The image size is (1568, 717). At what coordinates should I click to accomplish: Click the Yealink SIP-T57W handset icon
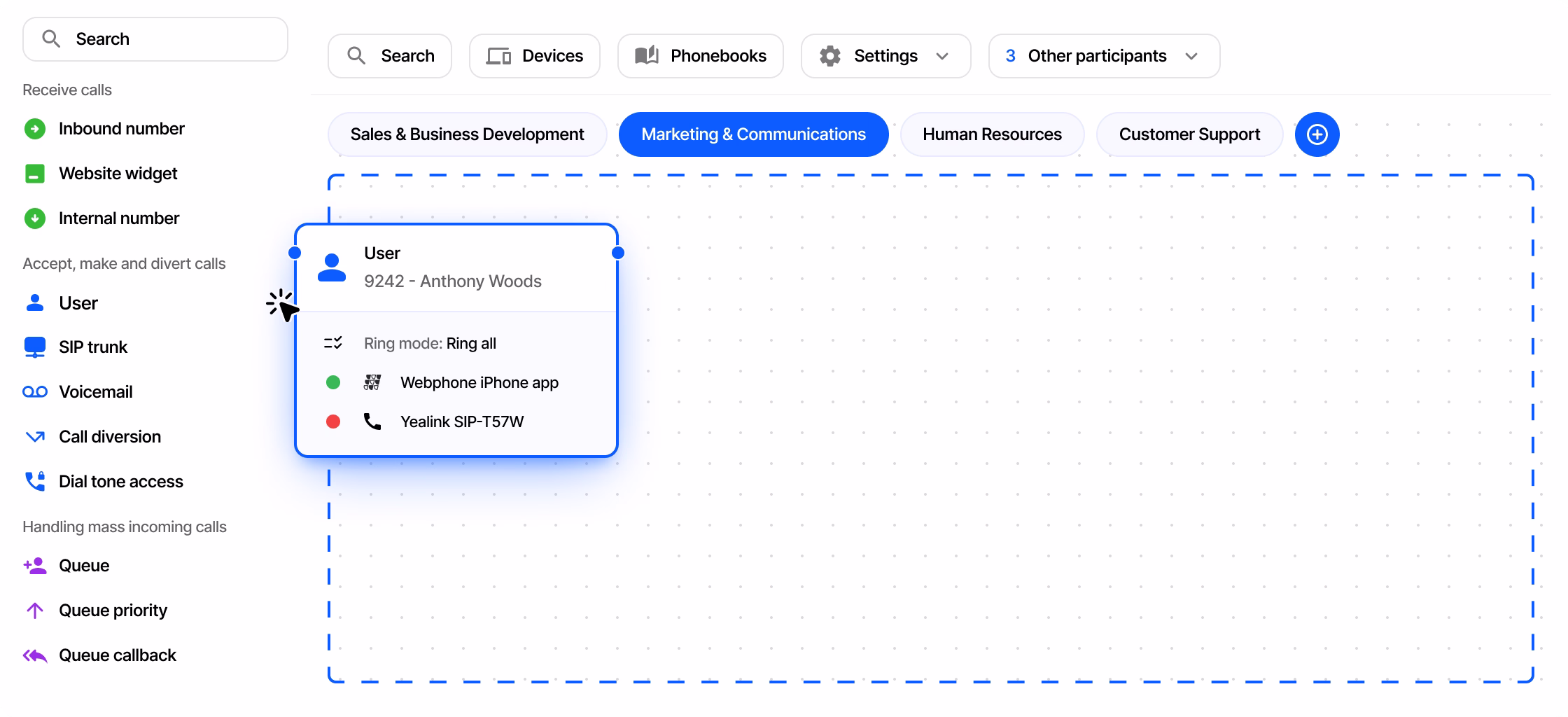coord(372,422)
